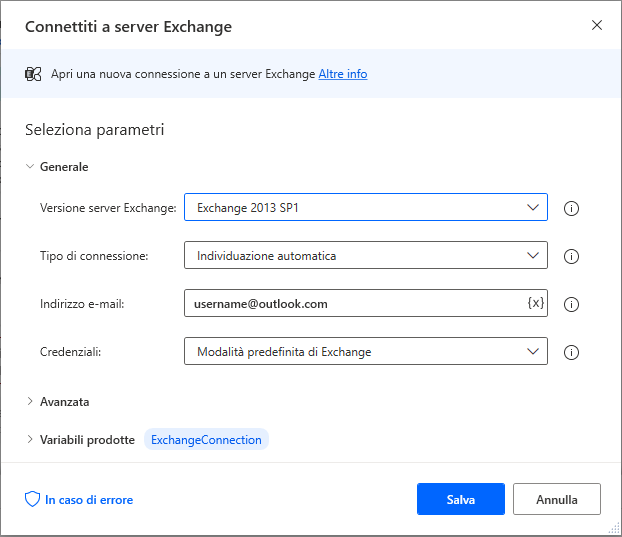Select the ExchangeConnection variable chip

click(206, 439)
